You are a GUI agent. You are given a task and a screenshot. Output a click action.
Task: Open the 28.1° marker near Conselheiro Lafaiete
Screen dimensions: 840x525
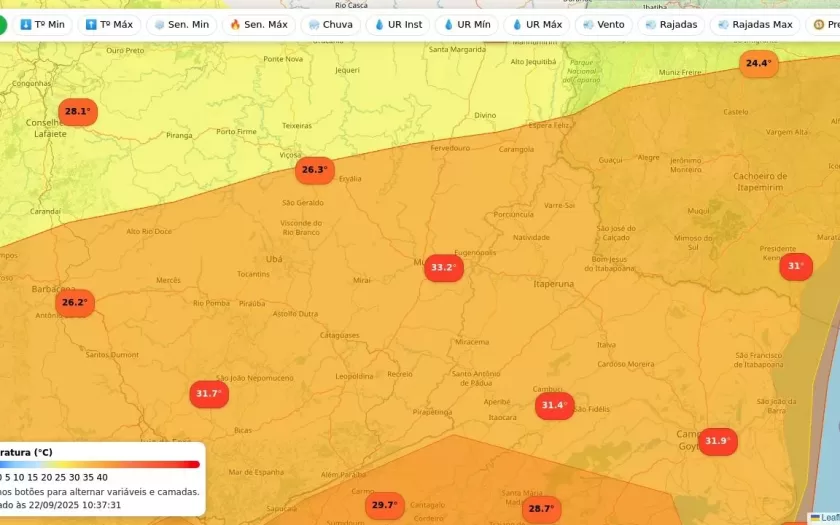coord(77,112)
